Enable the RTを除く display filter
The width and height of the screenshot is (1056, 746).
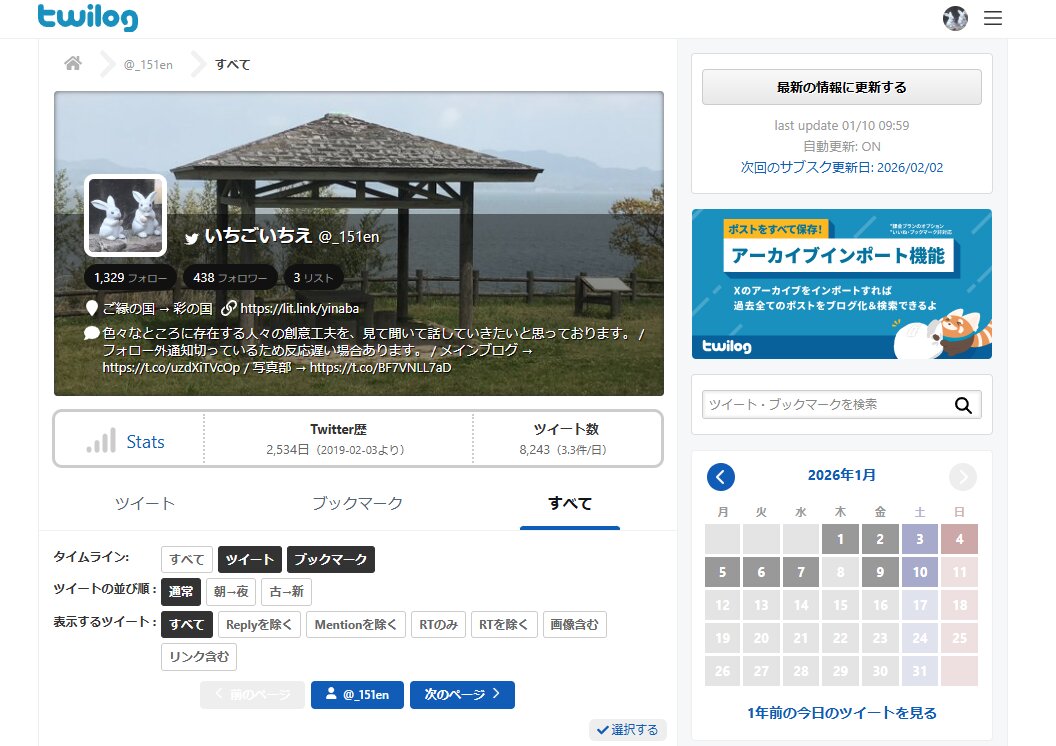(x=504, y=625)
